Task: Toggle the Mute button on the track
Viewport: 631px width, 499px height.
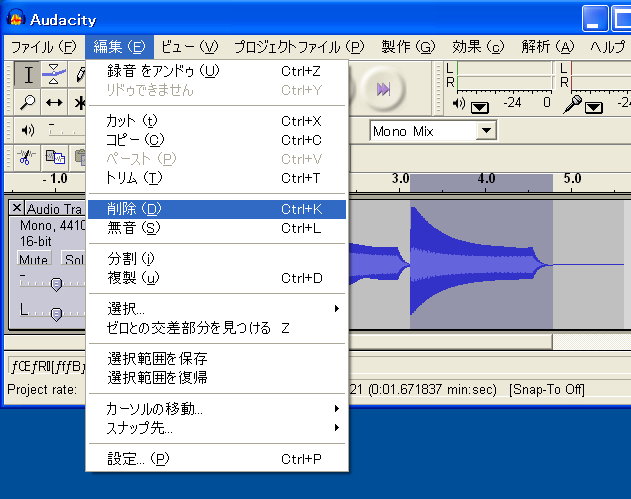Action: point(34,258)
